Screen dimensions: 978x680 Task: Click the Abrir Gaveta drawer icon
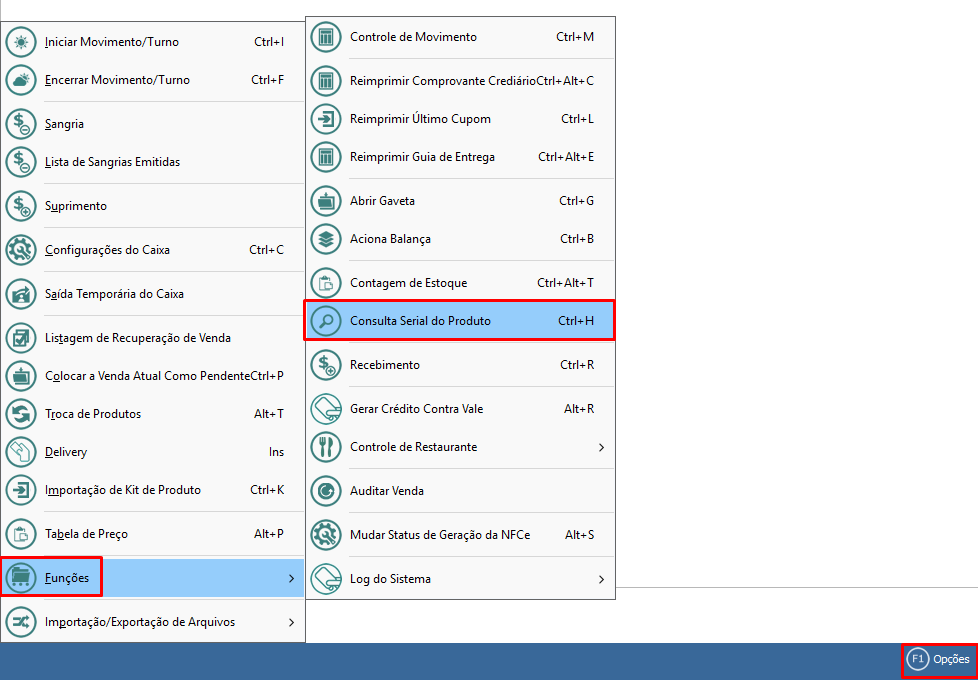point(326,201)
